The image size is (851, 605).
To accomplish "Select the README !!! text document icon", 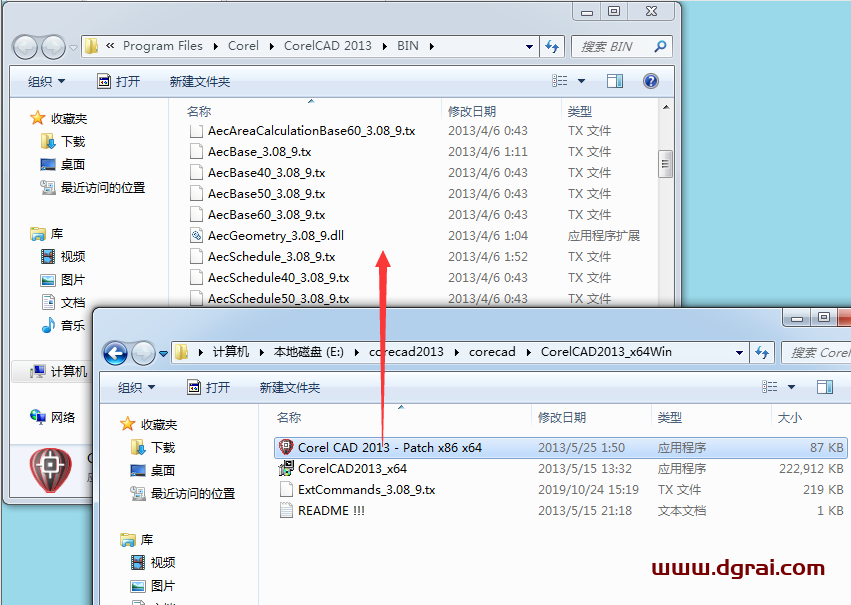I will [x=285, y=511].
